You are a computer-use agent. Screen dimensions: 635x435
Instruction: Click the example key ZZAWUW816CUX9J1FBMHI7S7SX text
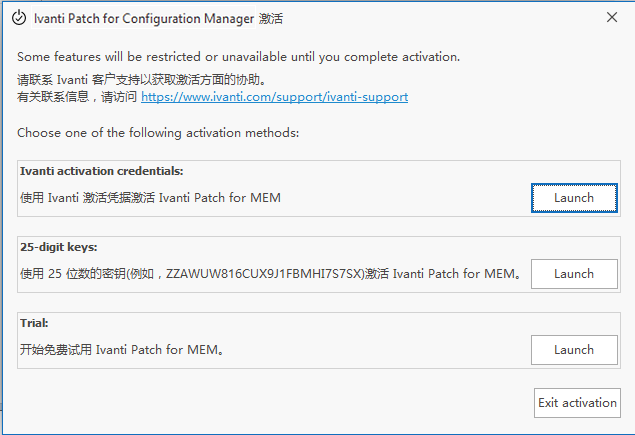tap(263, 274)
